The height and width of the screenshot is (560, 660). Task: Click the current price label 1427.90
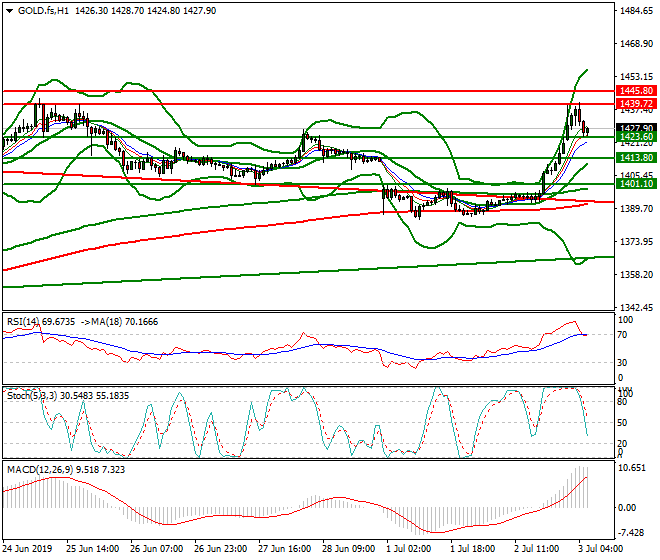click(x=636, y=128)
